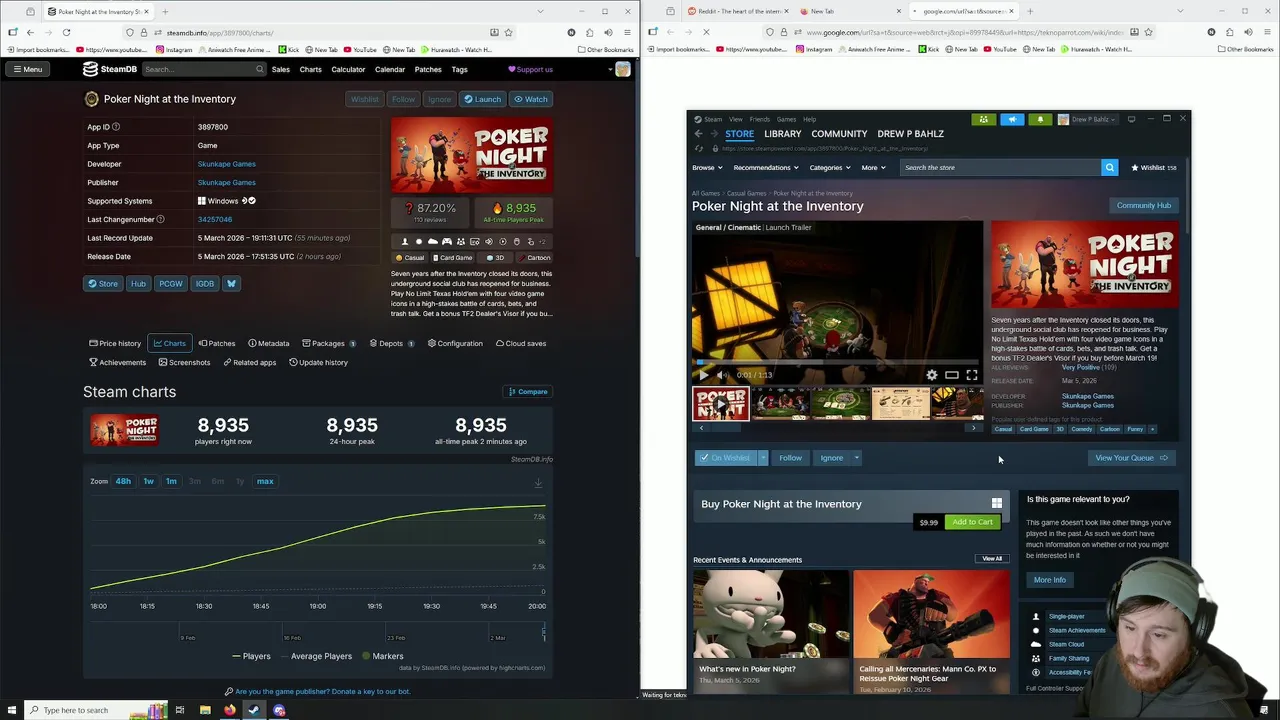1280x720 pixels.
Task: Switch to Metadata tab
Action: (269, 343)
